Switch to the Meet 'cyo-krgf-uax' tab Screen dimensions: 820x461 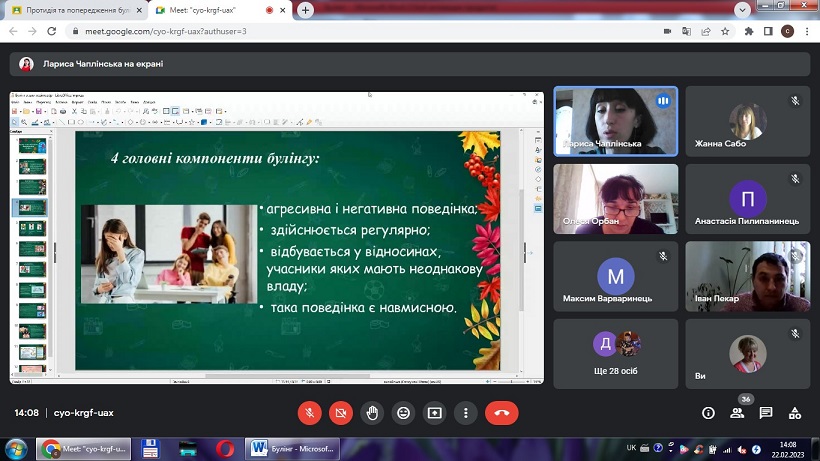[x=220, y=10]
